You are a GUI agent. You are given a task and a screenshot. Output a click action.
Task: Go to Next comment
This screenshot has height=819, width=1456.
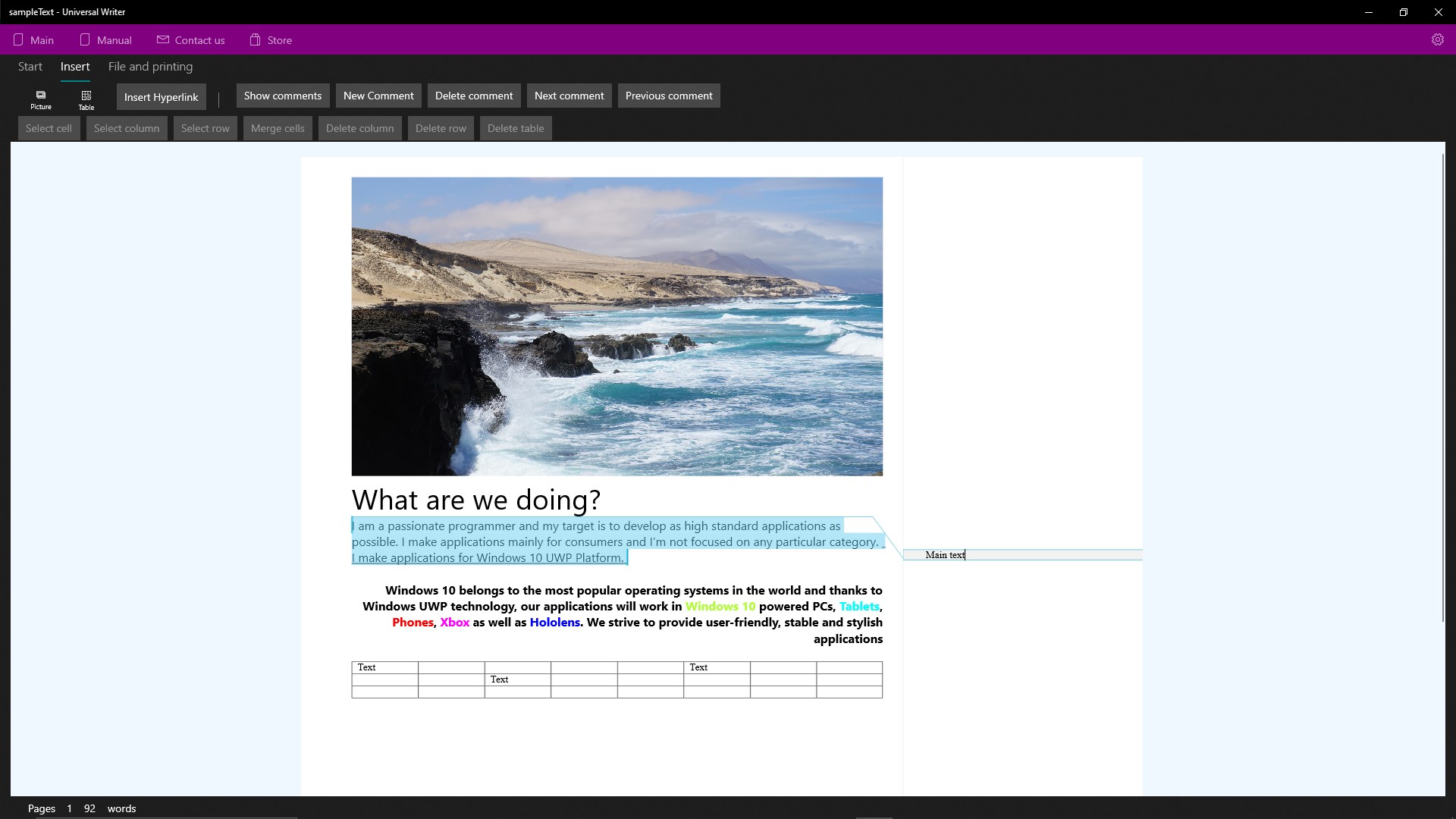(569, 96)
